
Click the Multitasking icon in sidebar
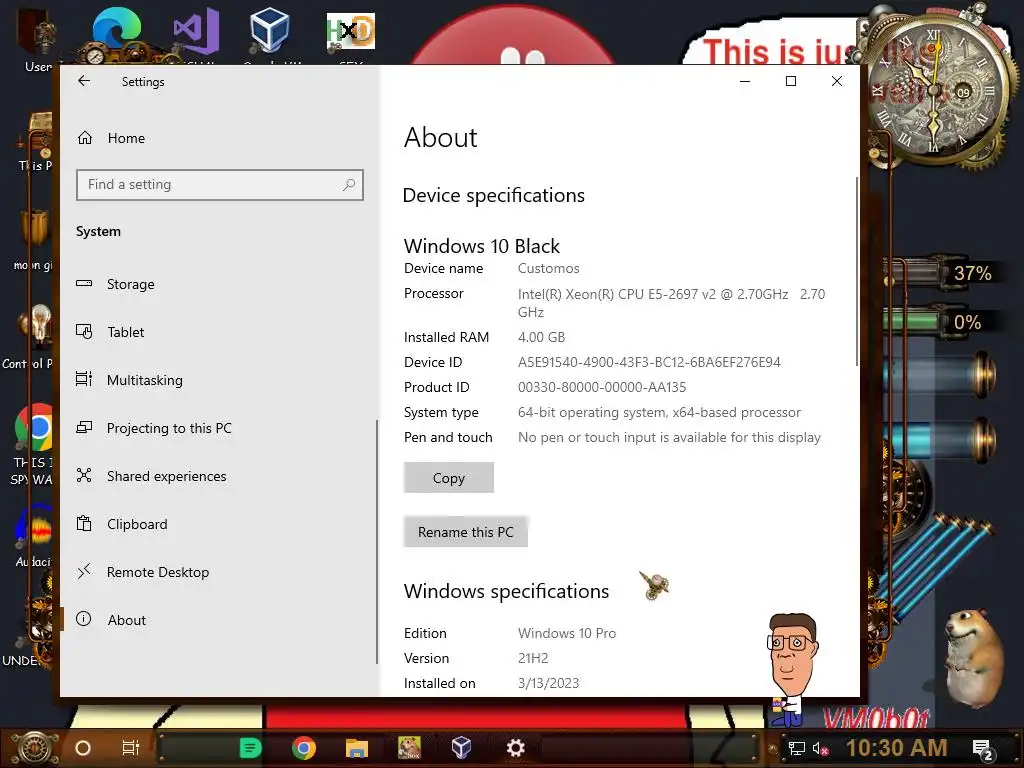[84, 379]
